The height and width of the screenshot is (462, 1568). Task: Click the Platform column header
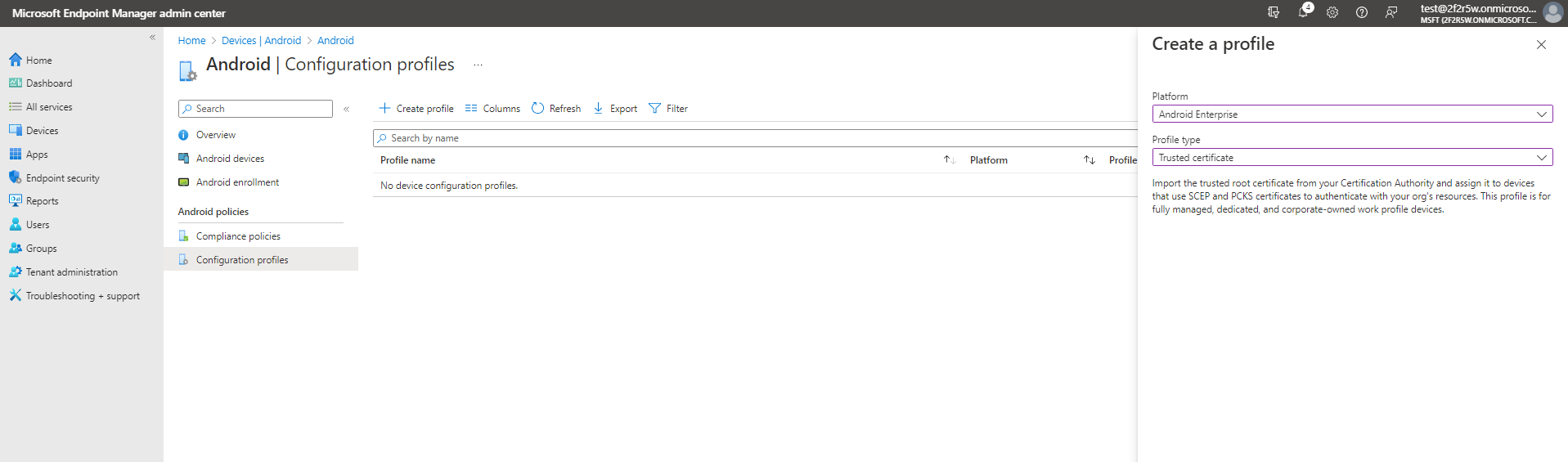pyautogui.click(x=989, y=160)
